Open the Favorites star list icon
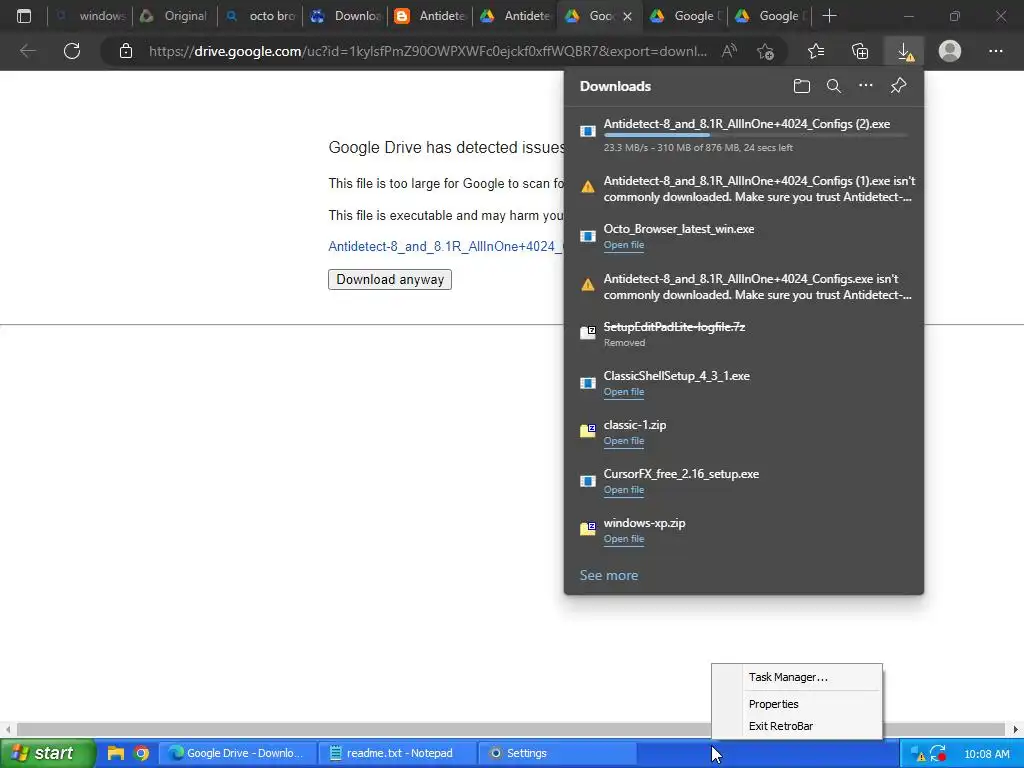This screenshot has height=768, width=1024. click(x=816, y=51)
